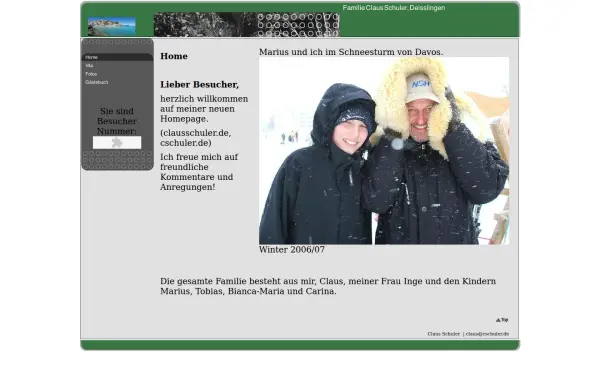Jump to top via the Top arrow
The image size is (600, 375).
pos(502,320)
